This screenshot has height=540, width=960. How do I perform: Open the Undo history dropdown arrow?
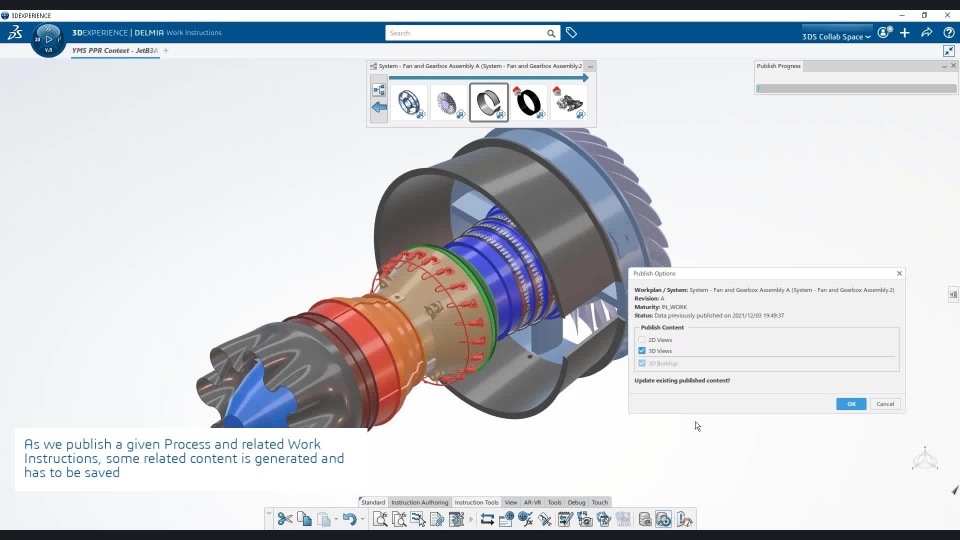click(362, 519)
